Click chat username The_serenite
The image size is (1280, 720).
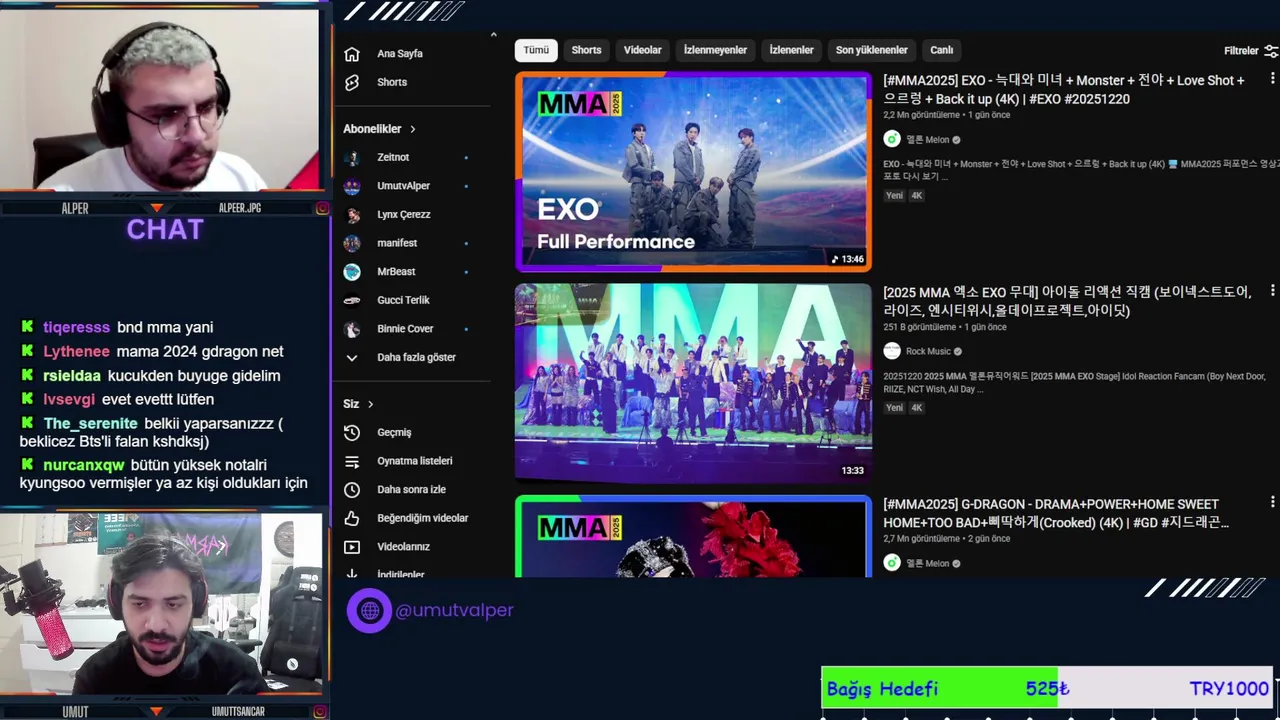pos(90,423)
